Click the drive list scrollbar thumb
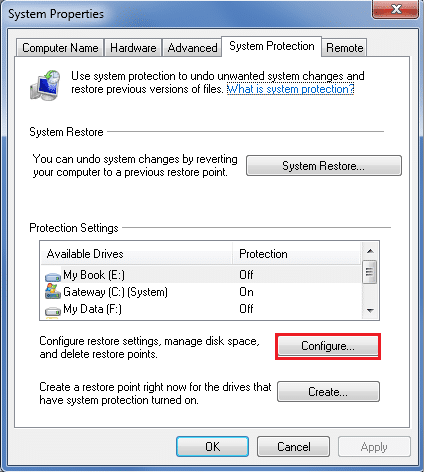The width and height of the screenshot is (424, 472). click(370, 272)
